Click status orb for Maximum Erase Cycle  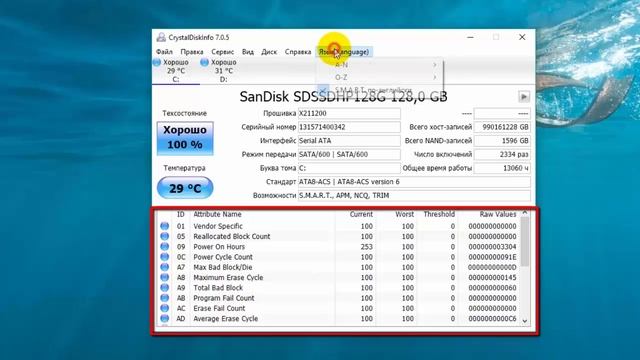(164, 277)
